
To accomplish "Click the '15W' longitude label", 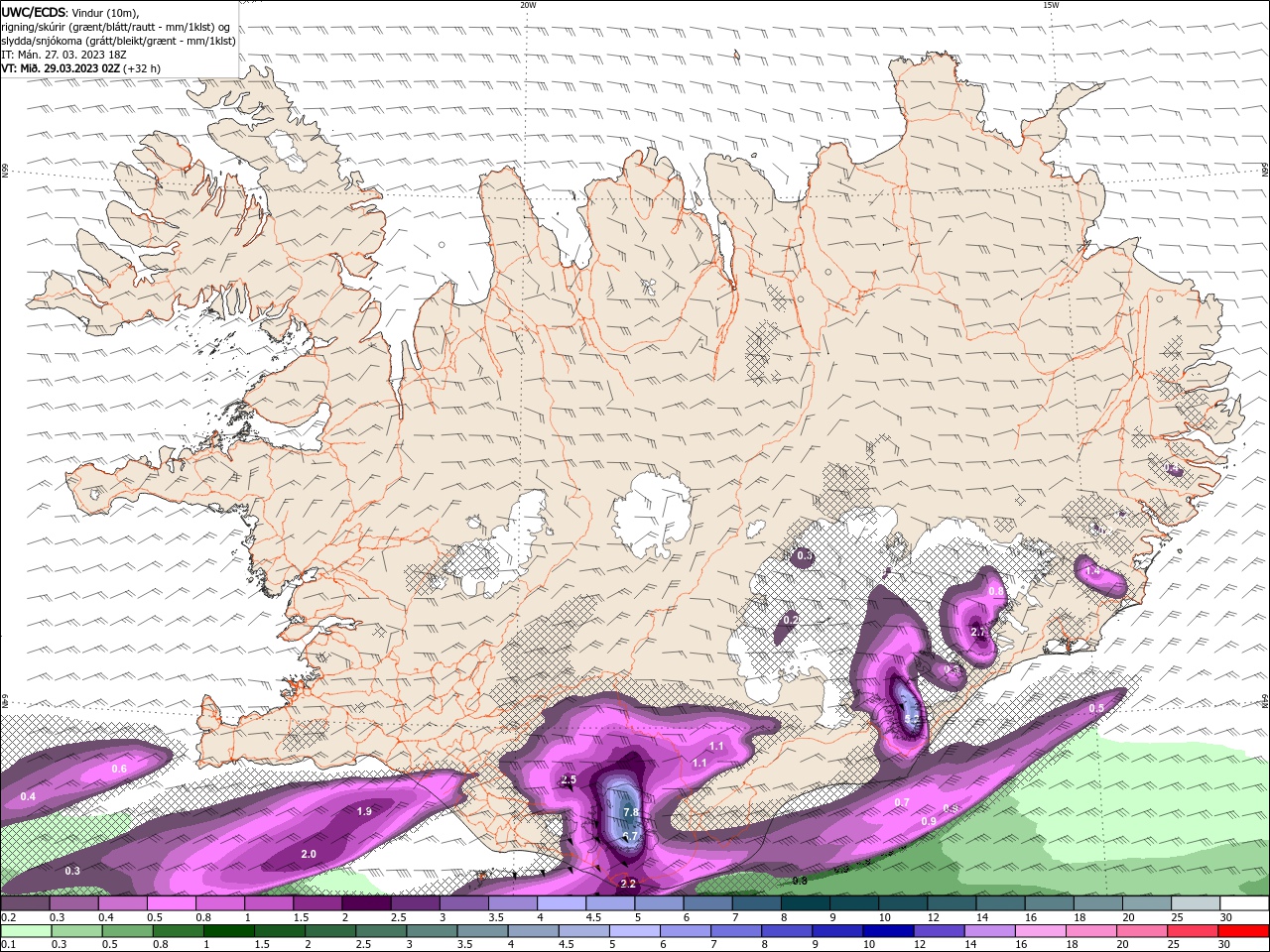I will [x=1051, y=5].
